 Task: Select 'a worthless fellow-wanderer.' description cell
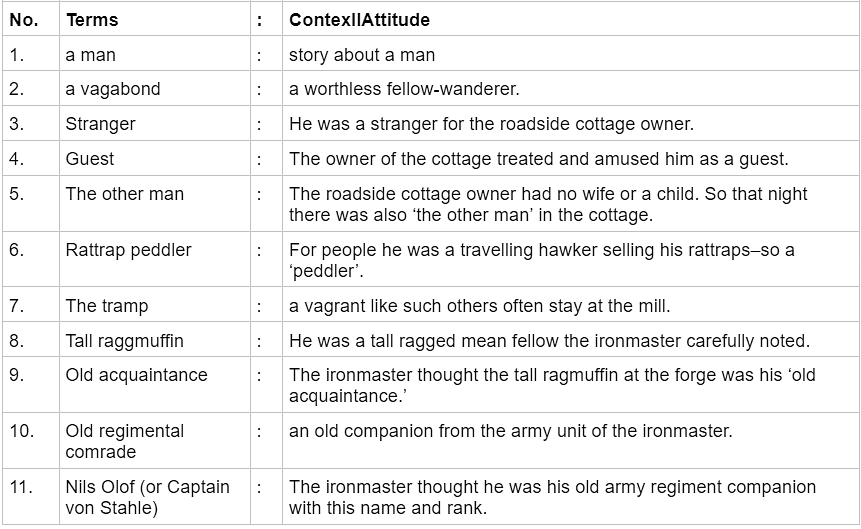pyautogui.click(x=571, y=88)
